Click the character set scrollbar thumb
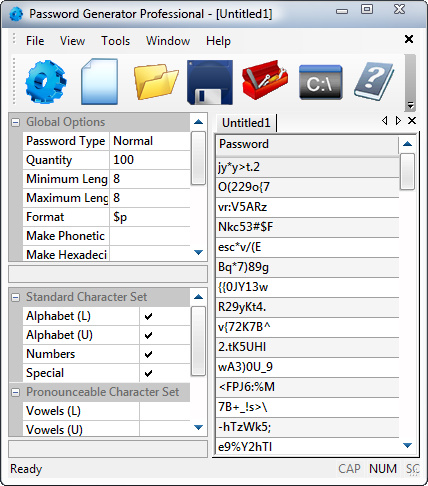 198,341
